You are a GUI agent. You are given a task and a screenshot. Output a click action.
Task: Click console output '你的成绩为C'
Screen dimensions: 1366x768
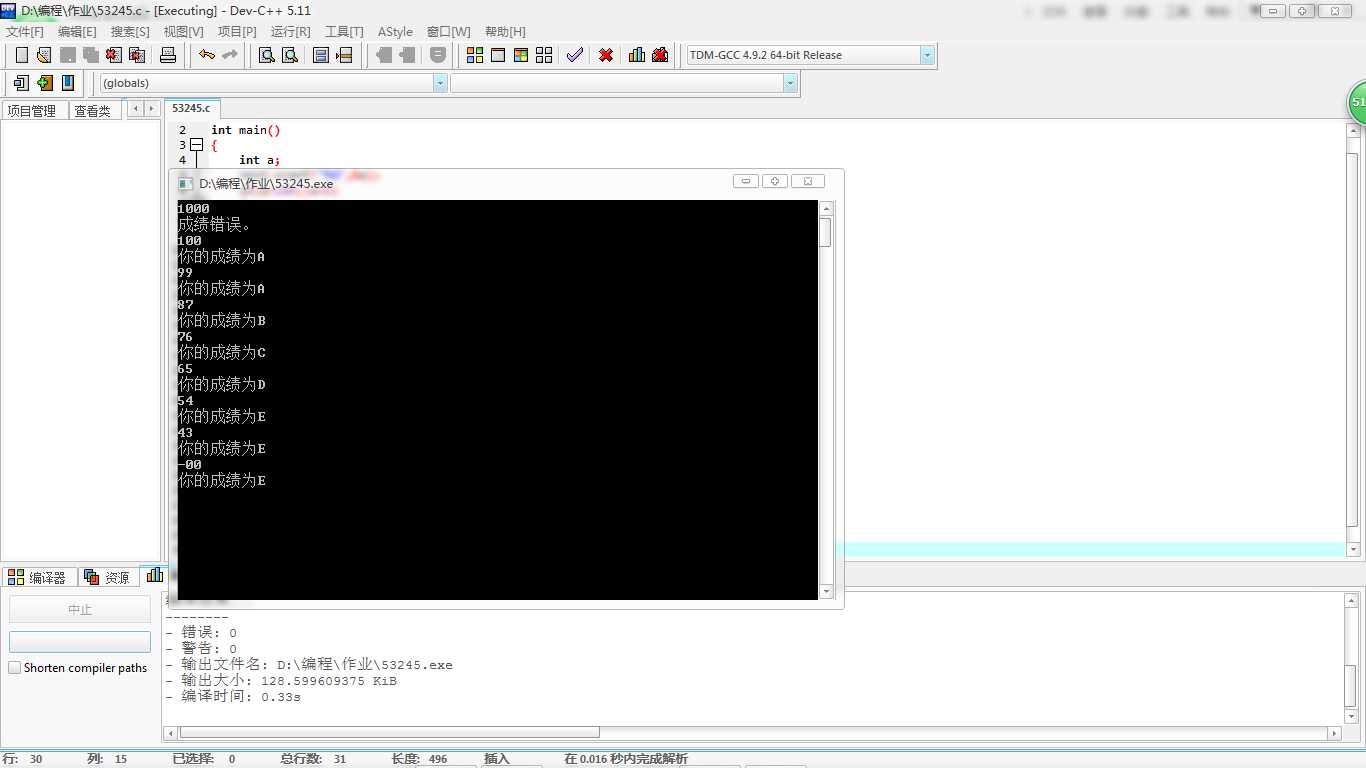222,353
